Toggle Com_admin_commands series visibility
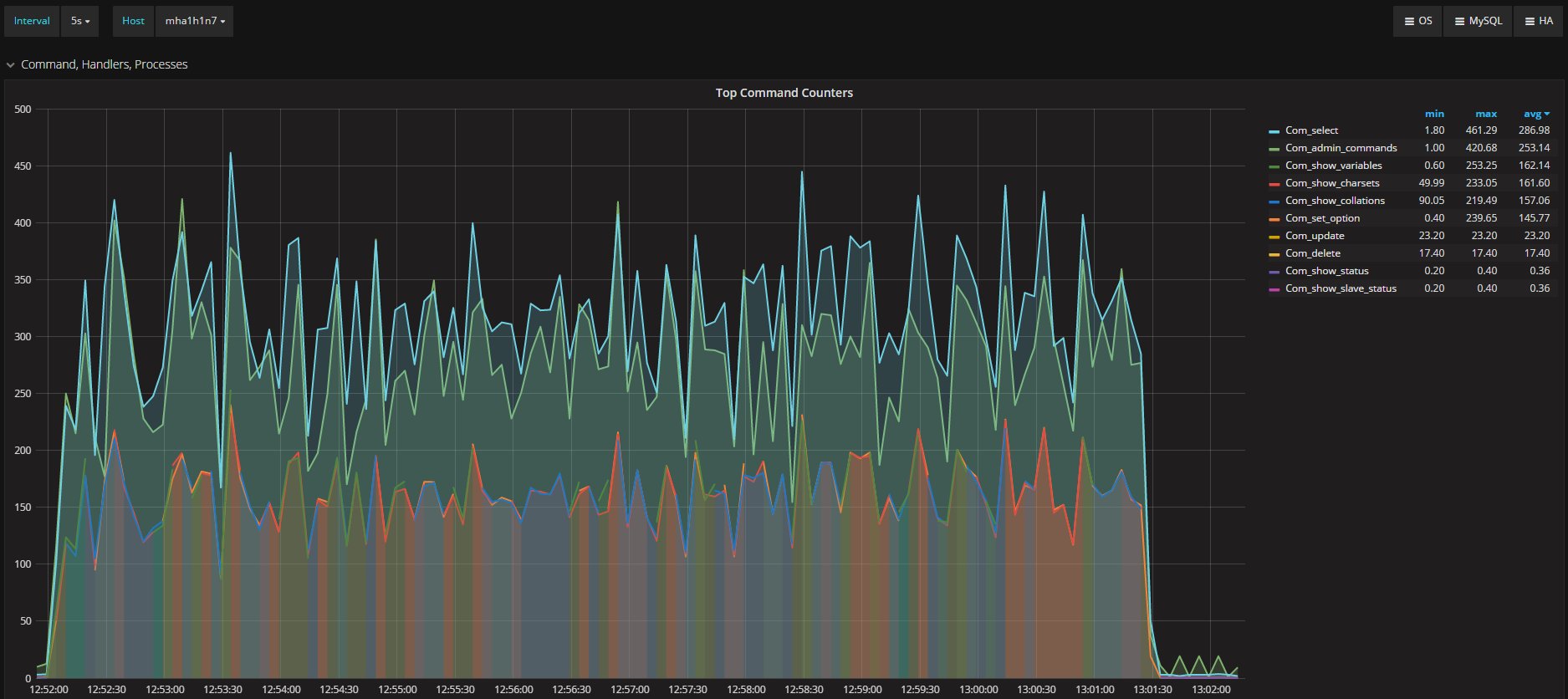This screenshot has width=1568, height=699. (1341, 148)
